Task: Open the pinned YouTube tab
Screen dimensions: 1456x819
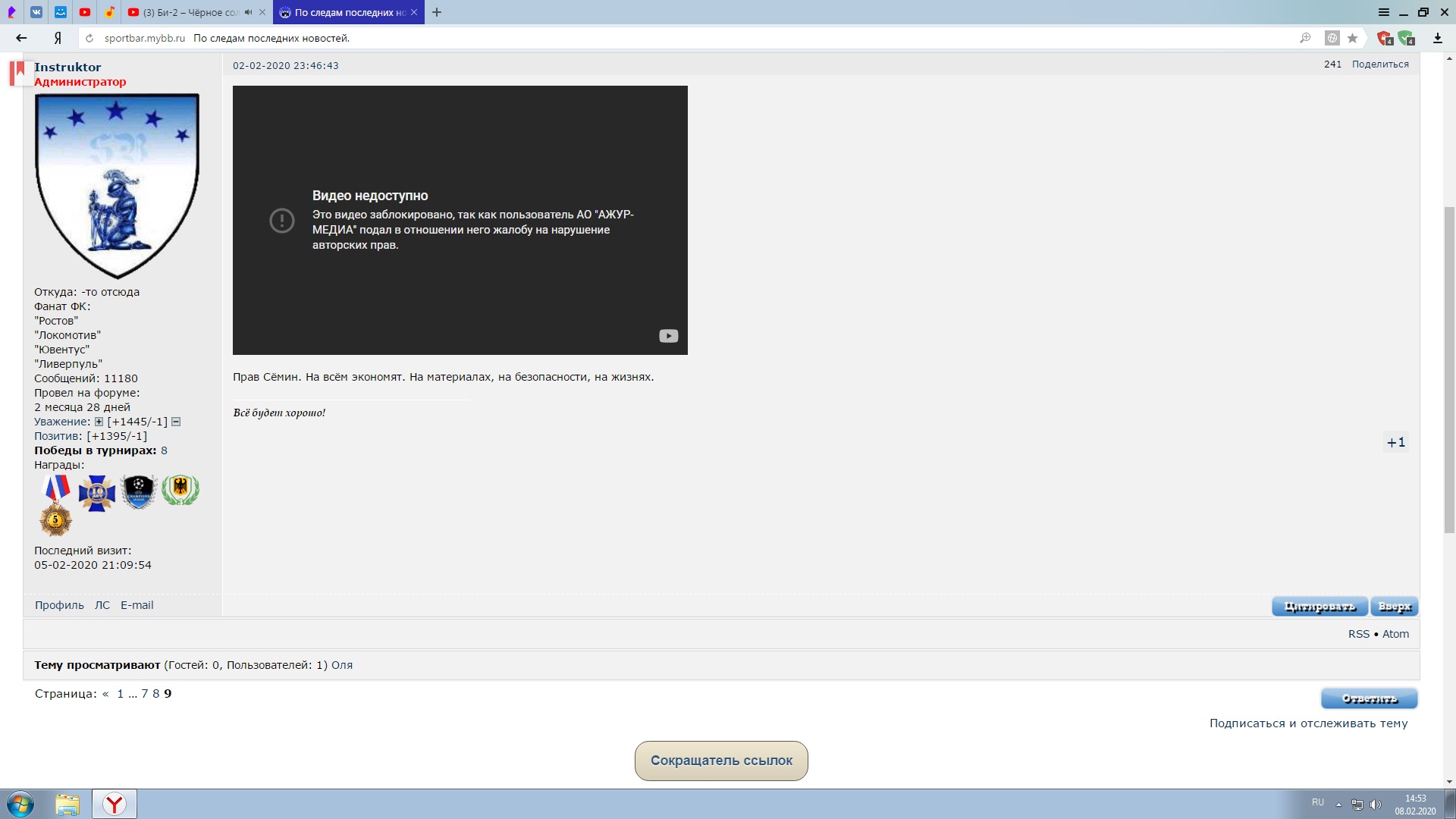Action: pos(85,12)
